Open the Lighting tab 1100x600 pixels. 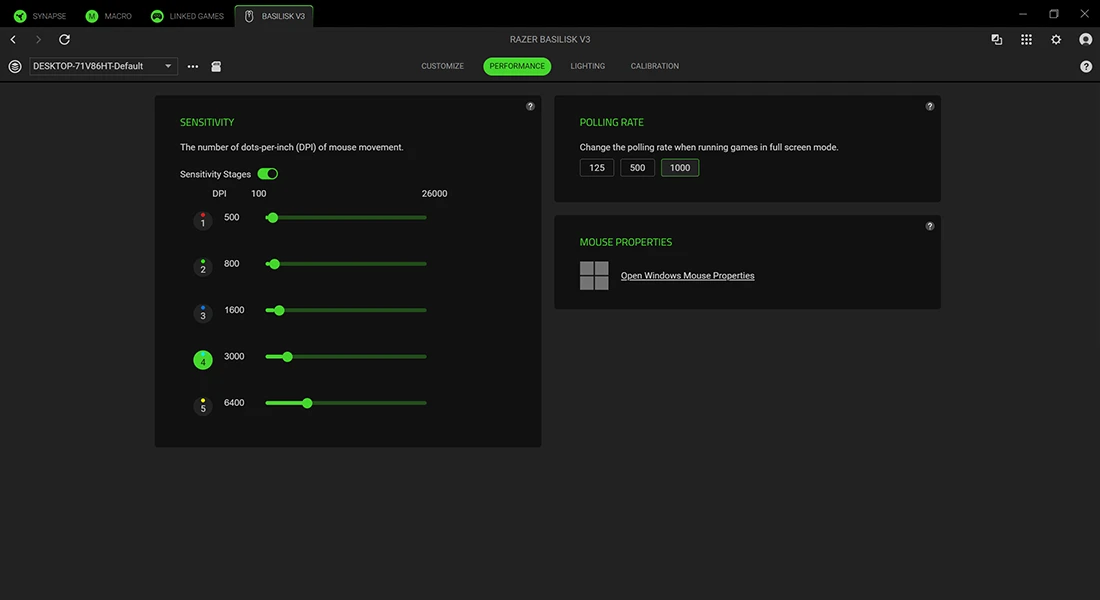click(x=588, y=66)
